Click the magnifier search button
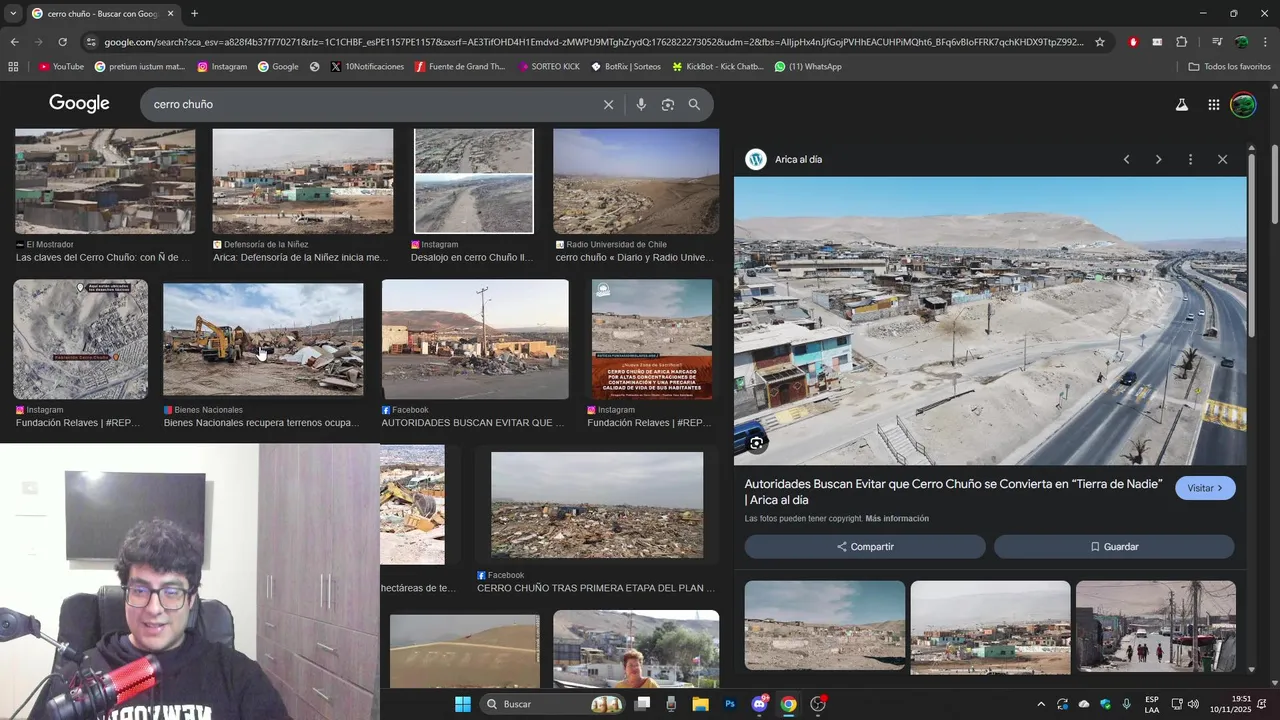Image resolution: width=1280 pixels, height=720 pixels. pyautogui.click(x=695, y=105)
